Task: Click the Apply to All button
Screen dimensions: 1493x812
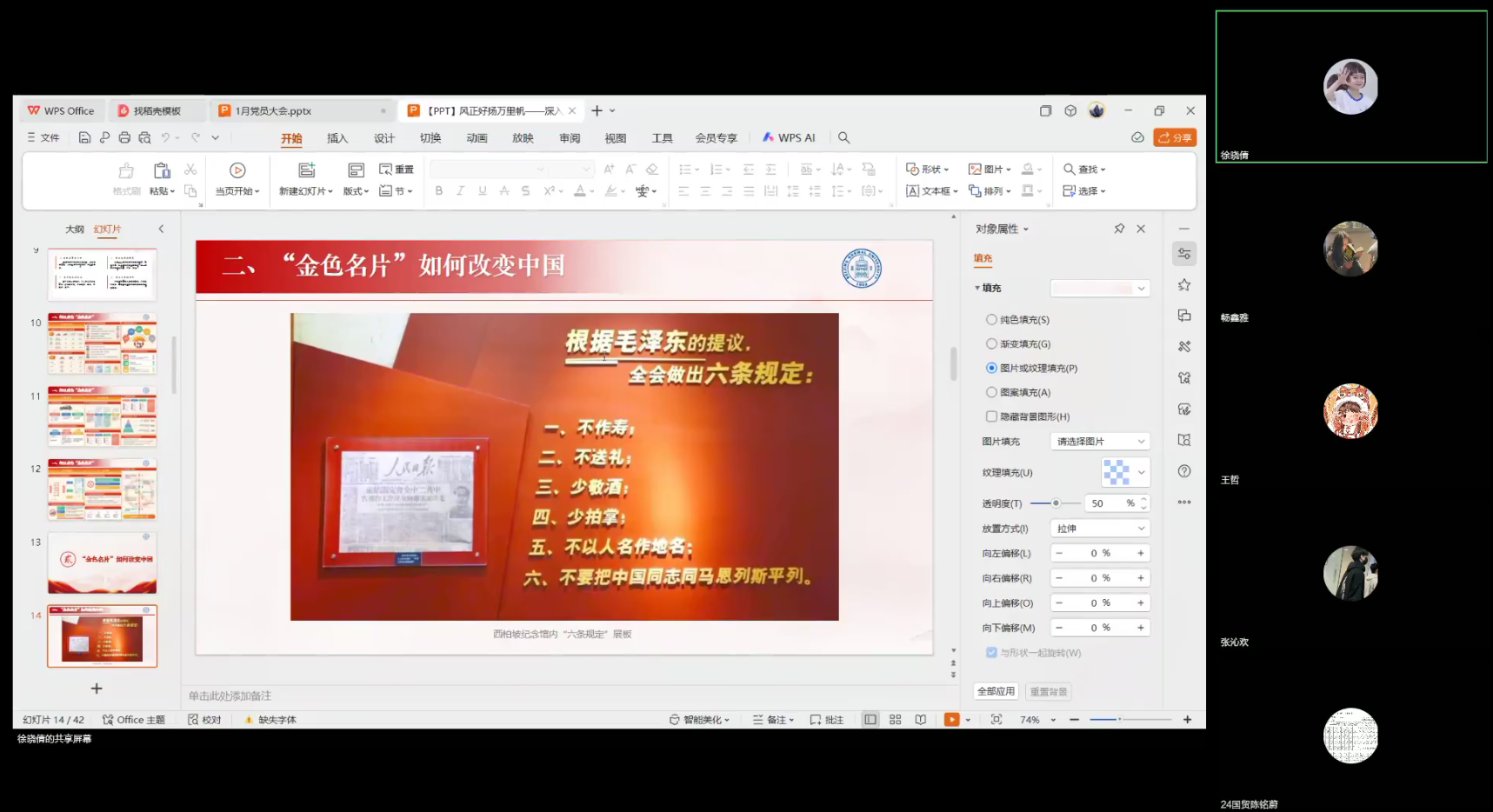Action: [996, 691]
